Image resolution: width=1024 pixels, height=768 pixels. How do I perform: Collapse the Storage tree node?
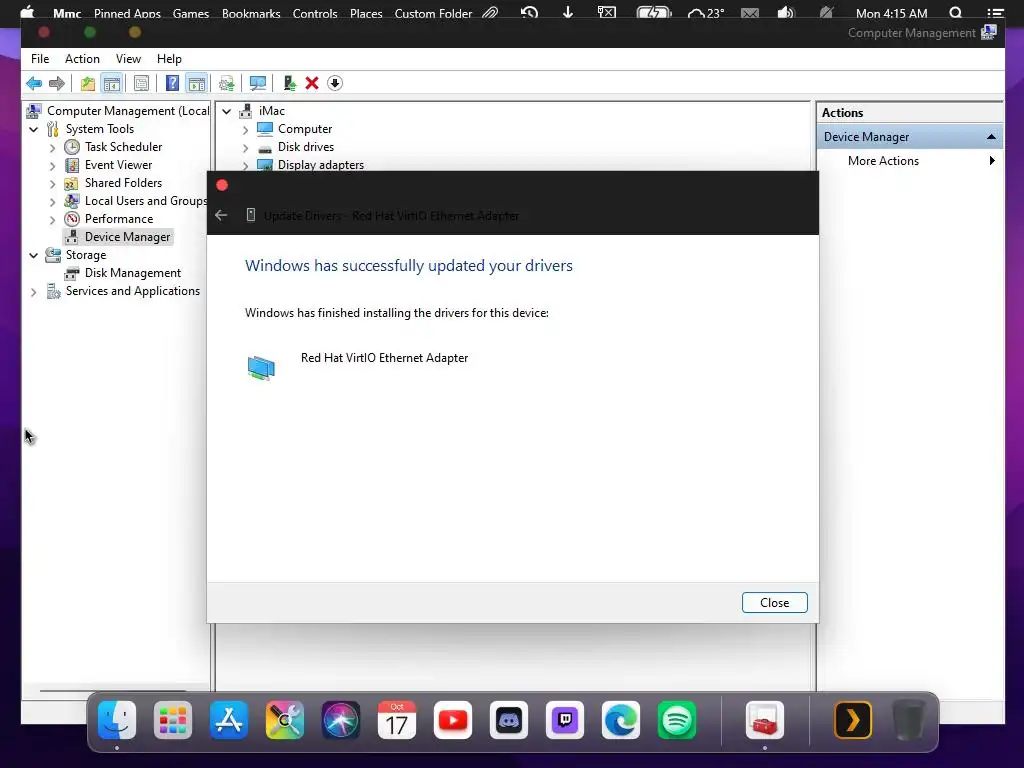(34, 255)
